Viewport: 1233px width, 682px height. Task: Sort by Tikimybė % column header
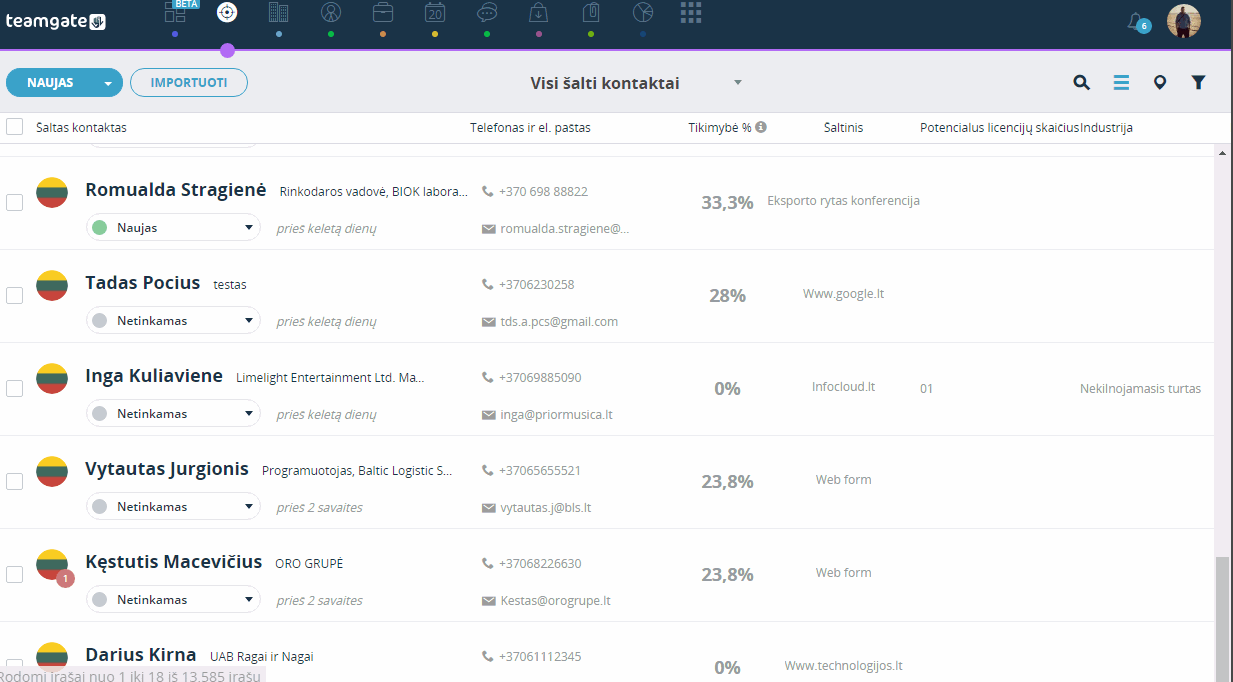(x=720, y=127)
